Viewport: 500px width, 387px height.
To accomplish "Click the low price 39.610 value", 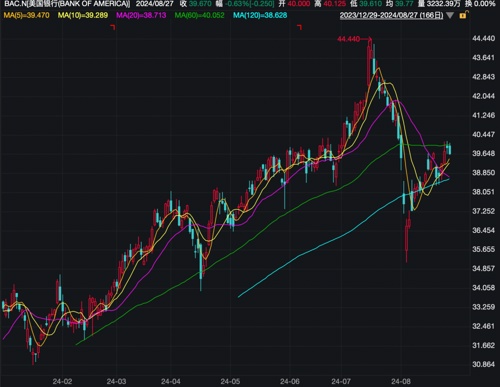I will (x=370, y=4).
